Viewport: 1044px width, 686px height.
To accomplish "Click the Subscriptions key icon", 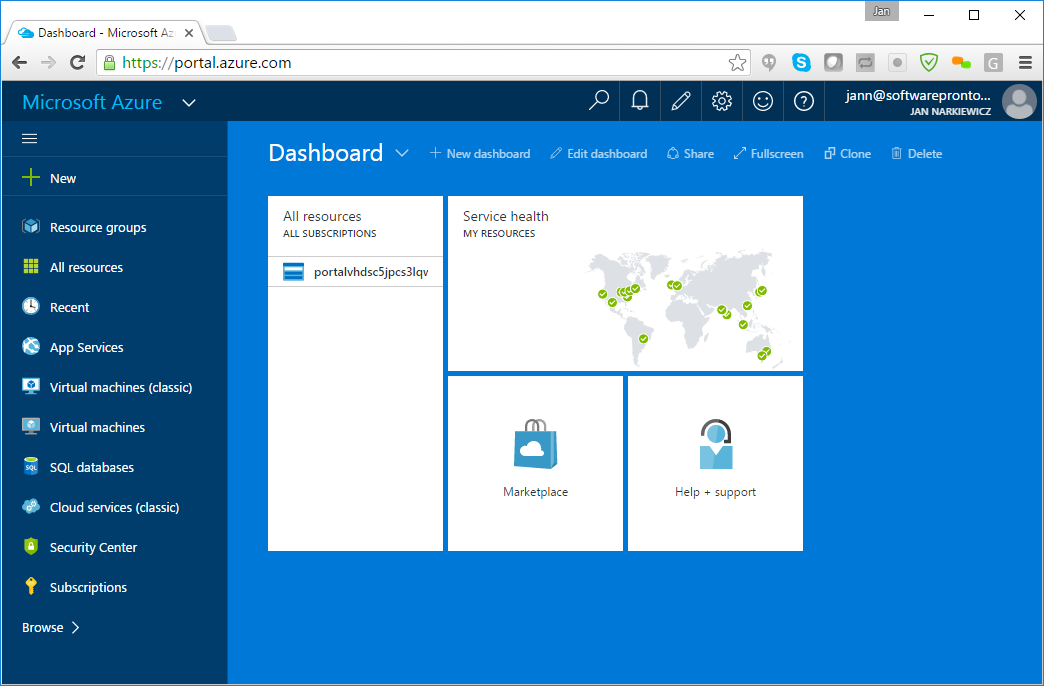I will [31, 586].
